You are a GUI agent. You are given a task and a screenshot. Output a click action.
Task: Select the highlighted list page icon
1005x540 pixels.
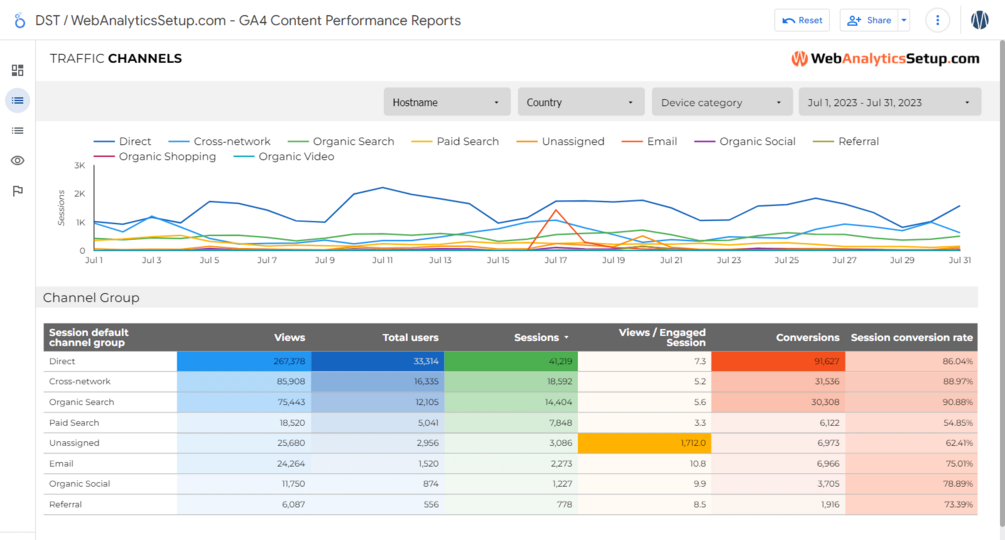click(17, 100)
